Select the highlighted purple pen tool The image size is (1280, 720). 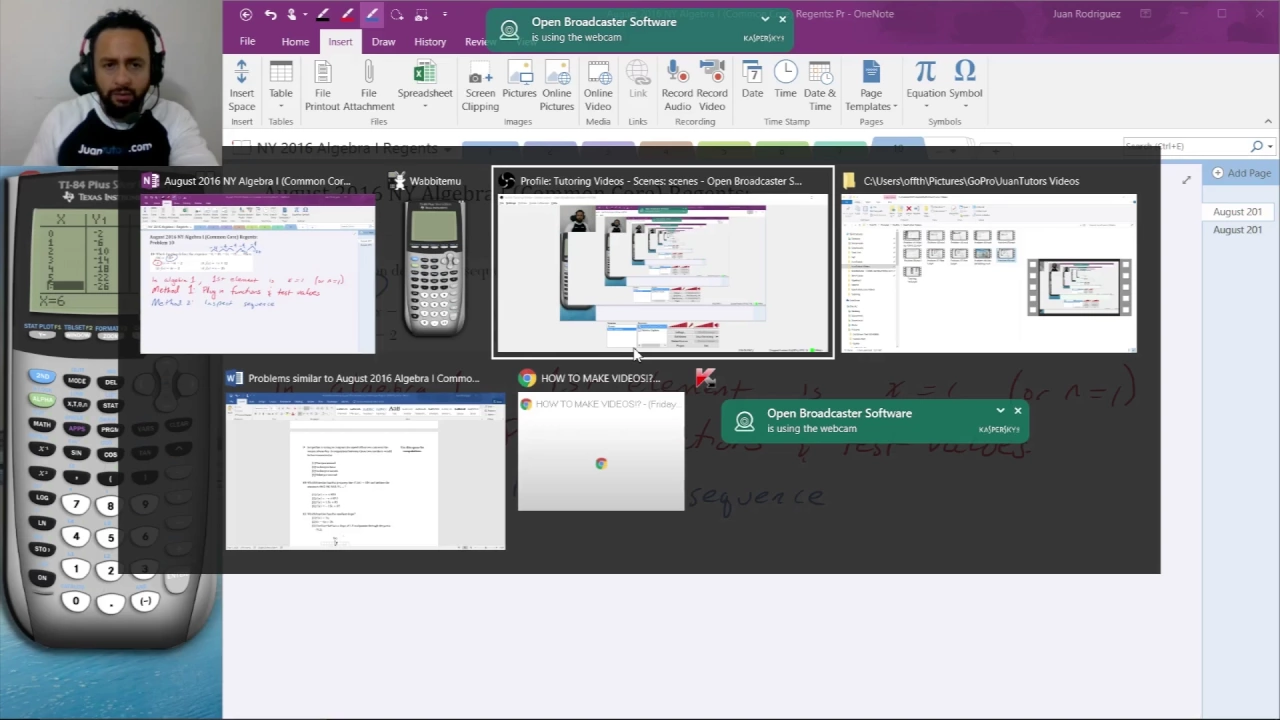click(x=372, y=14)
